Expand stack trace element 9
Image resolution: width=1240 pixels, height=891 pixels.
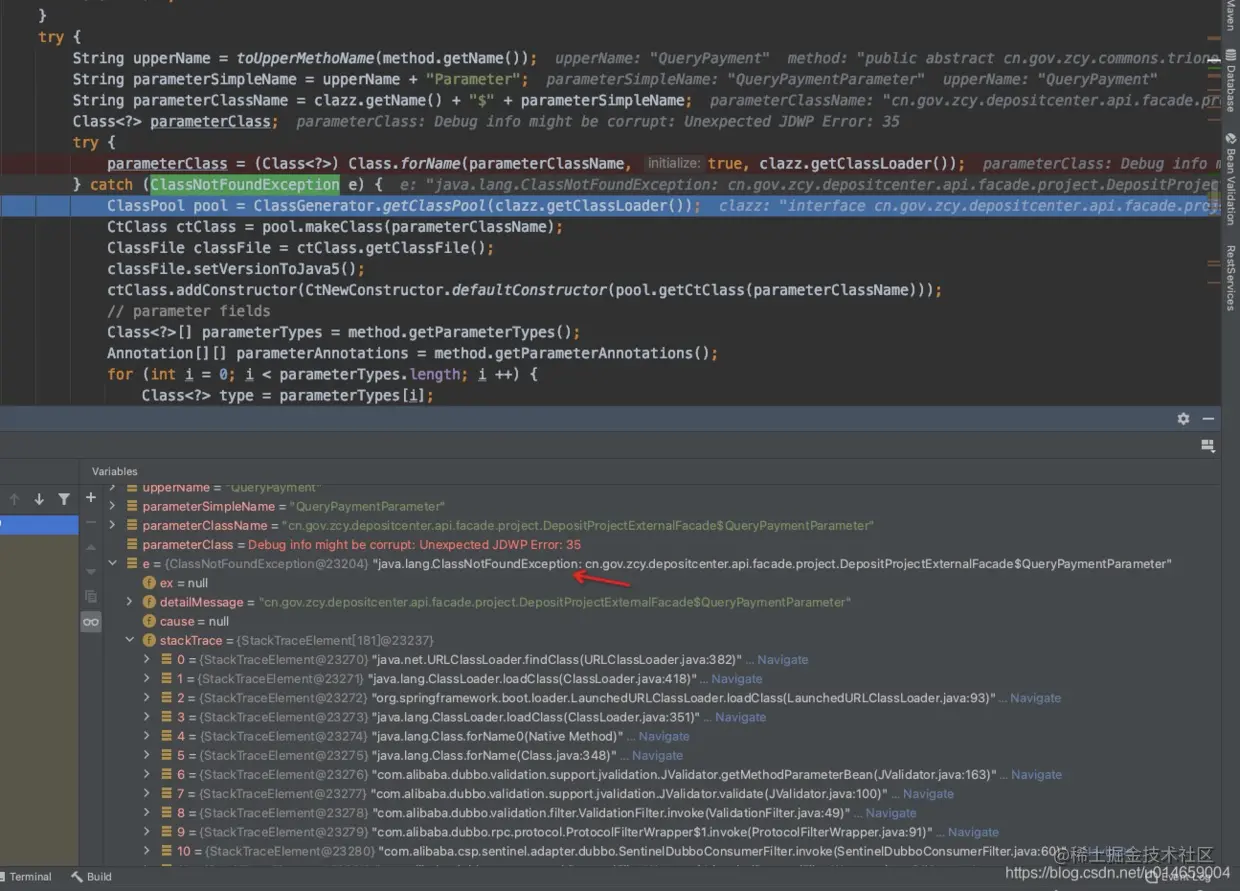147,832
